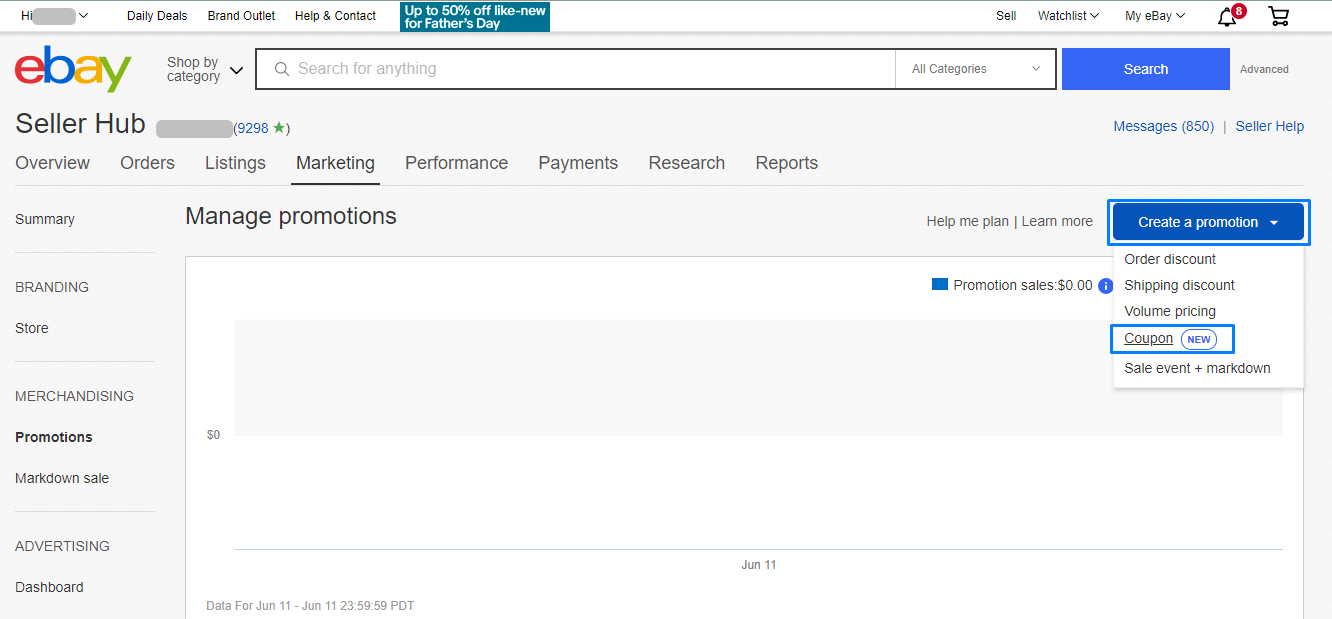Open Messages (850) link
Image resolution: width=1332 pixels, height=619 pixels.
pyautogui.click(x=1163, y=126)
